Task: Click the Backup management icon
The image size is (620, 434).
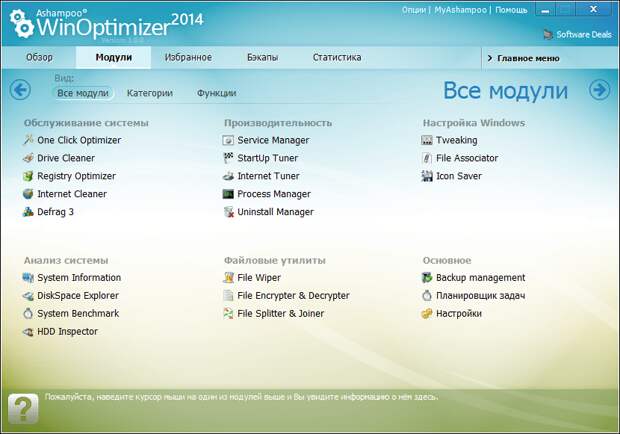Action: tap(427, 277)
